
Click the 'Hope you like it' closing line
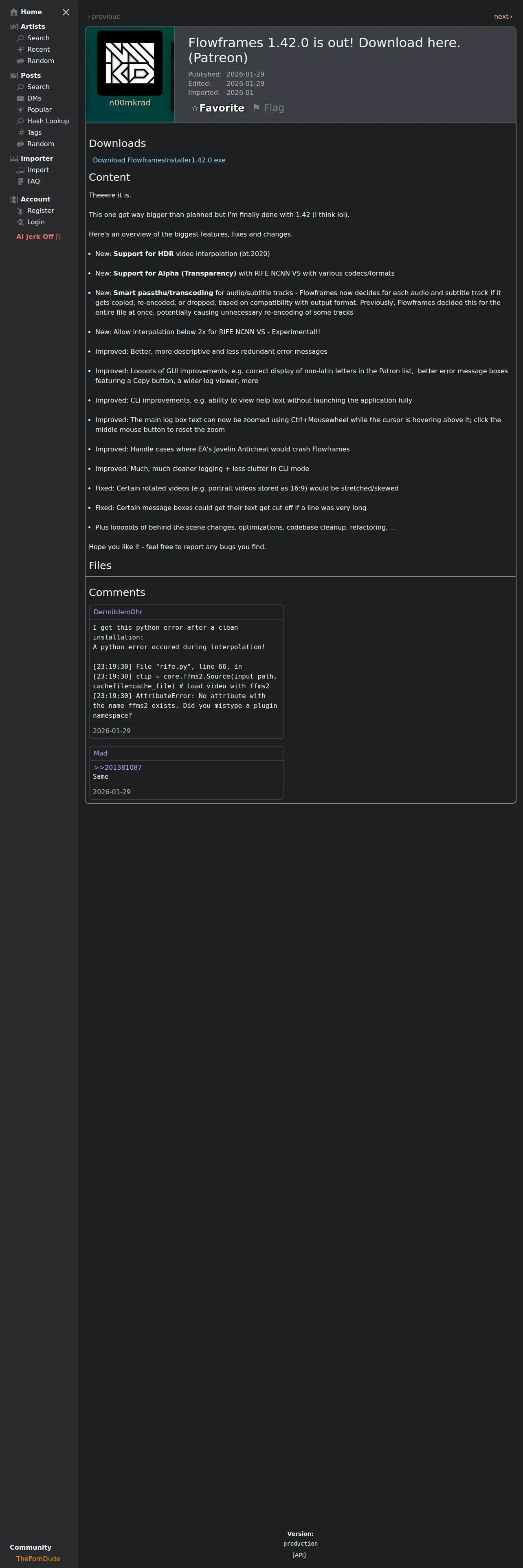pyautogui.click(x=177, y=547)
